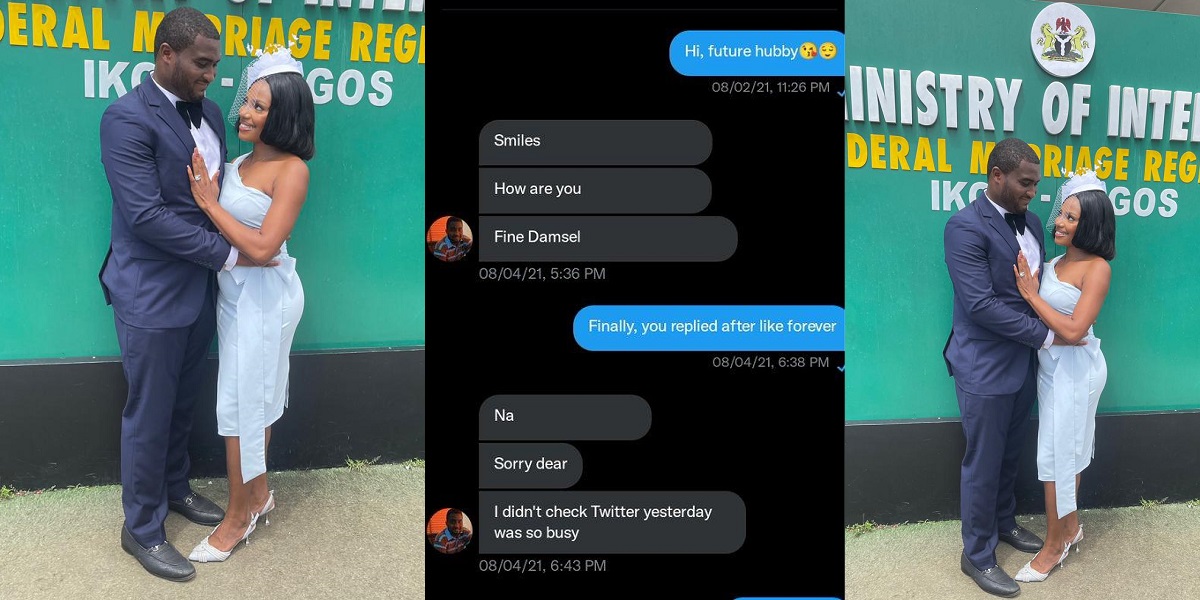Click the sender avatar beside "Fine Damsel"

click(450, 239)
